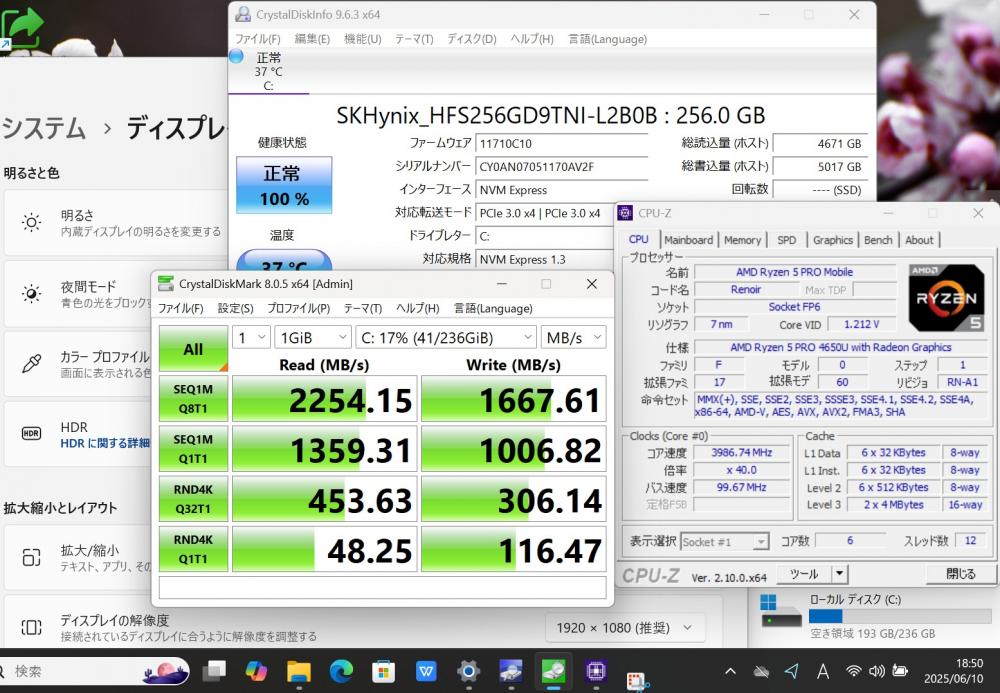The width and height of the screenshot is (1000, 693).
Task: Switch to the Memory tab in CPU-Z
Action: click(x=742, y=240)
